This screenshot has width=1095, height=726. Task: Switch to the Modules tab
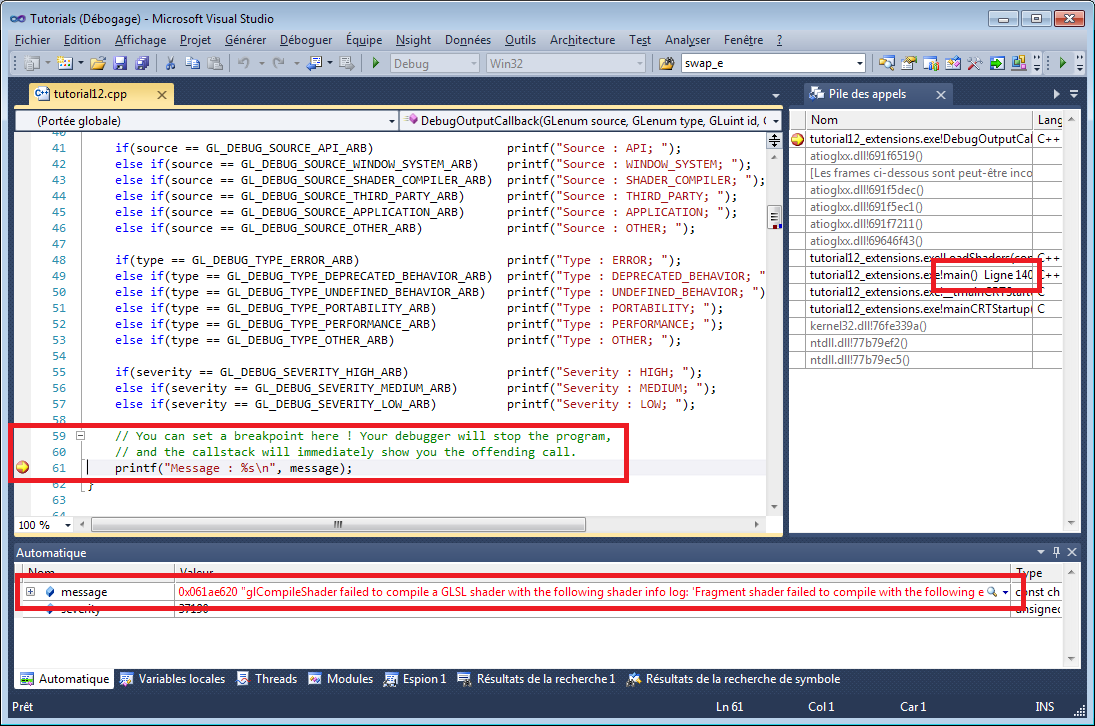click(x=341, y=679)
